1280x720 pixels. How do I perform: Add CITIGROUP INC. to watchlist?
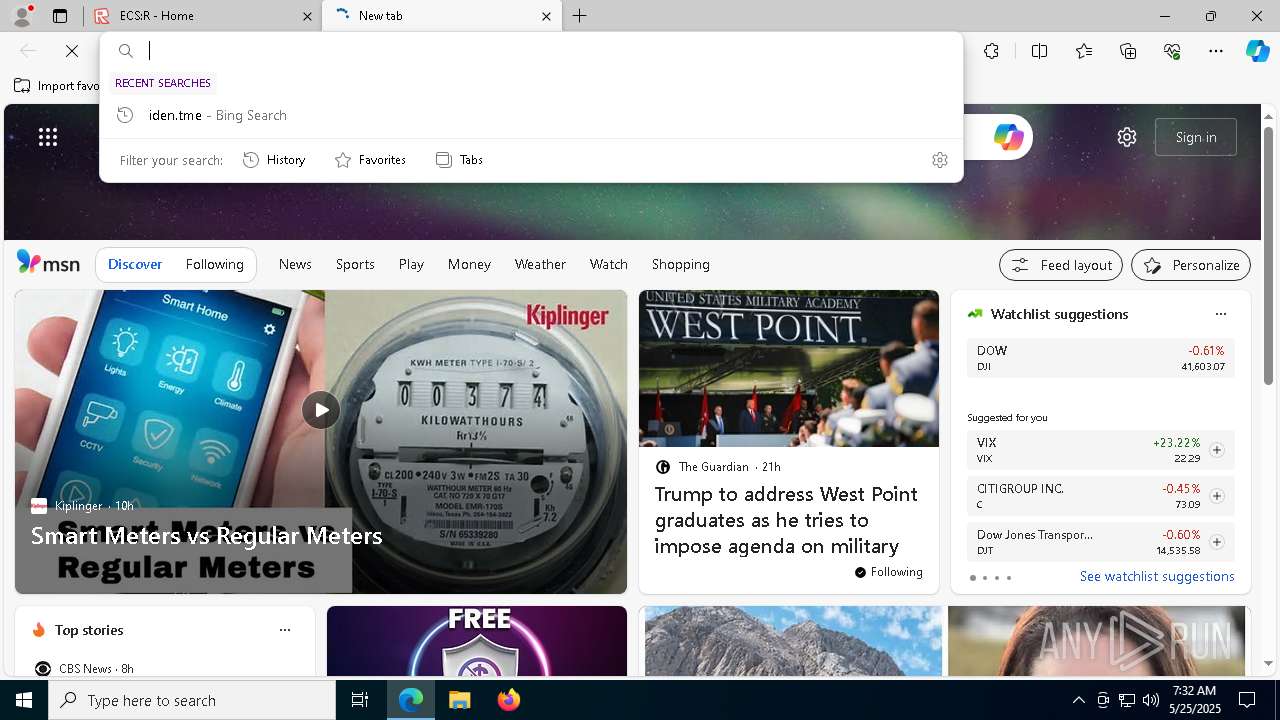(x=1216, y=496)
